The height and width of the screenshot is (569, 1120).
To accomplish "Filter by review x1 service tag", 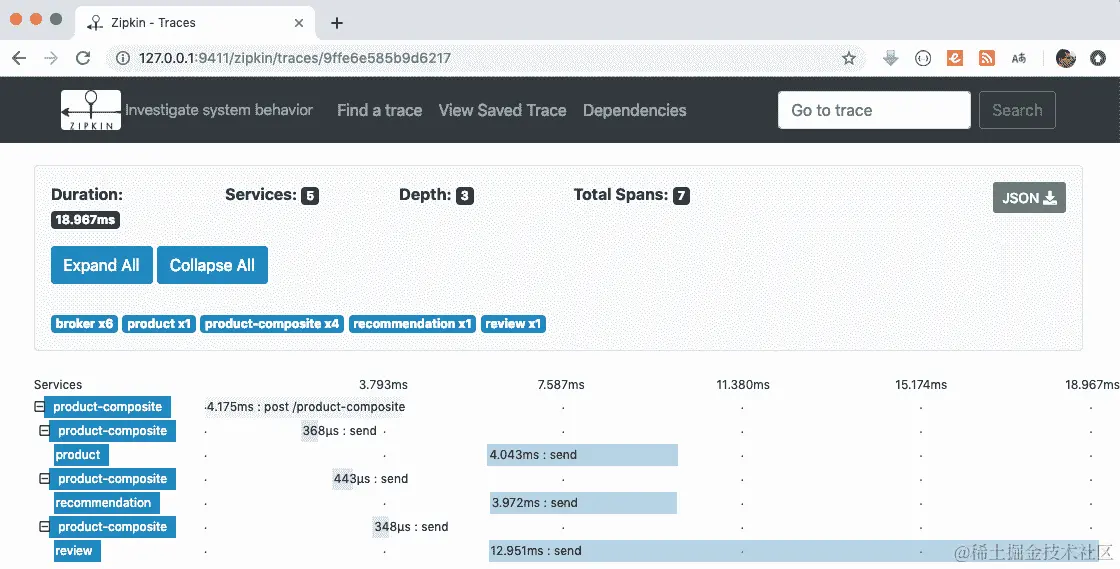I will point(513,323).
